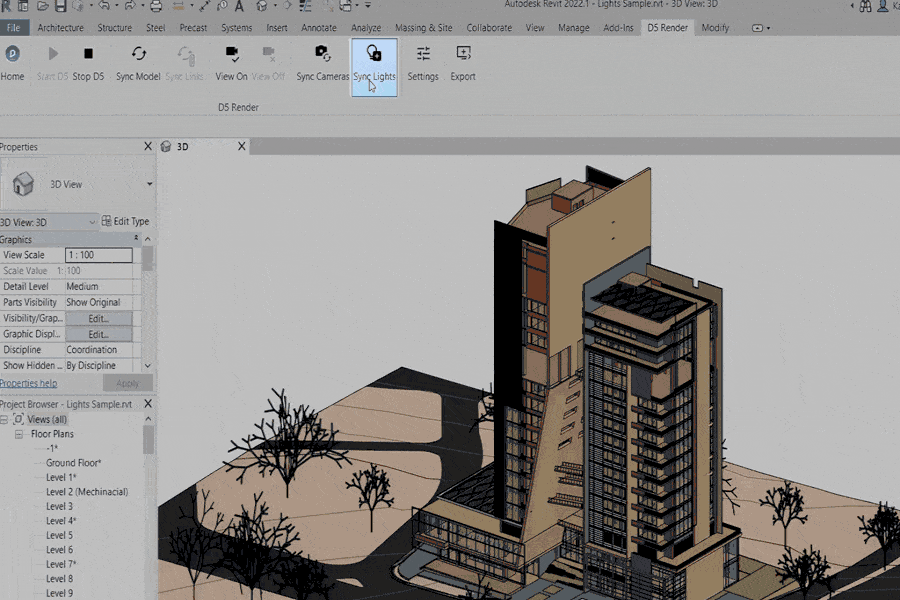Open the 3D View: 3D instance dropdown
The image size is (900, 600).
click(x=48, y=222)
